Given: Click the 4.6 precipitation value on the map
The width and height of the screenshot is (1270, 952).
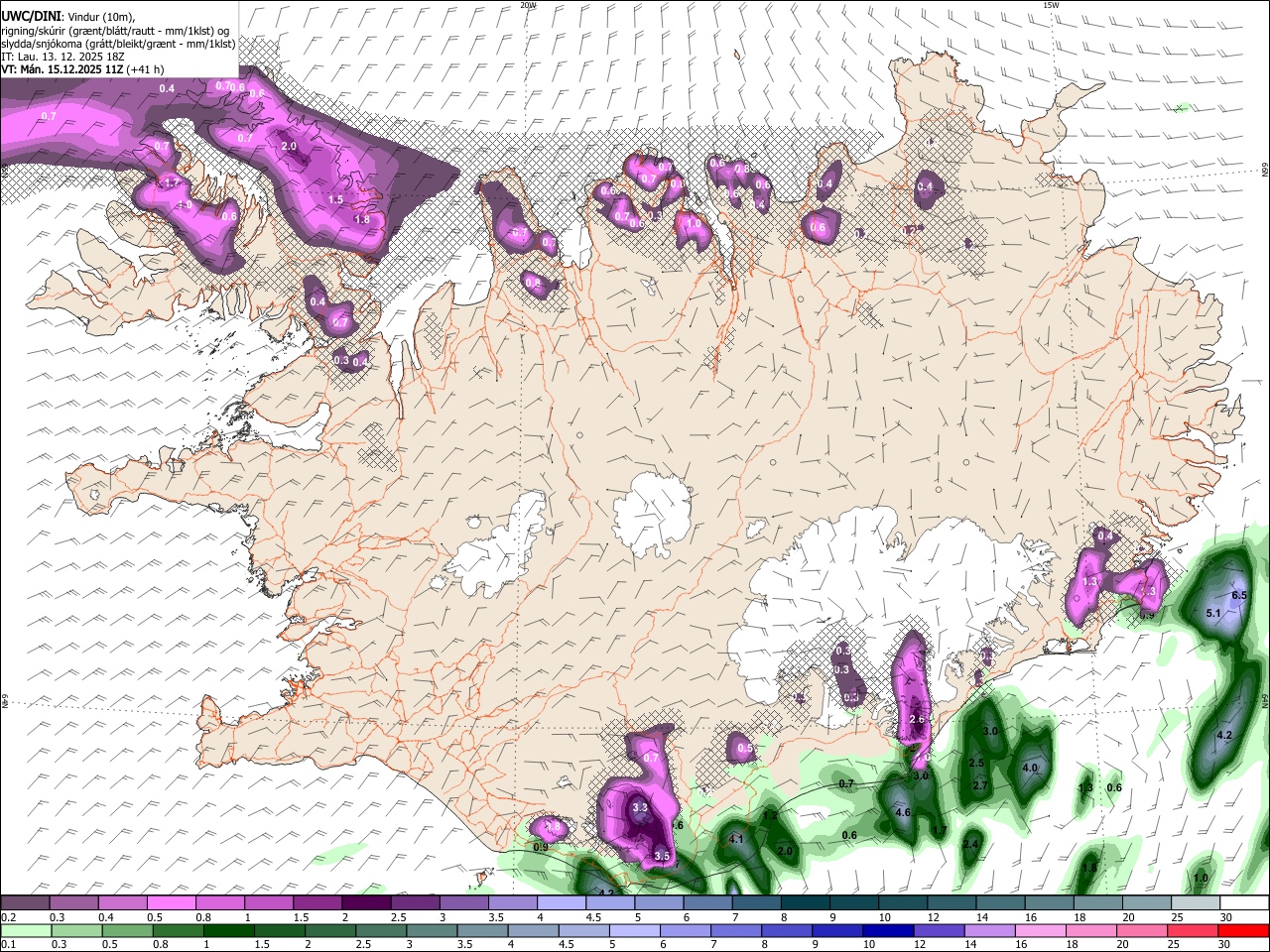Looking at the screenshot, I should point(903,812).
